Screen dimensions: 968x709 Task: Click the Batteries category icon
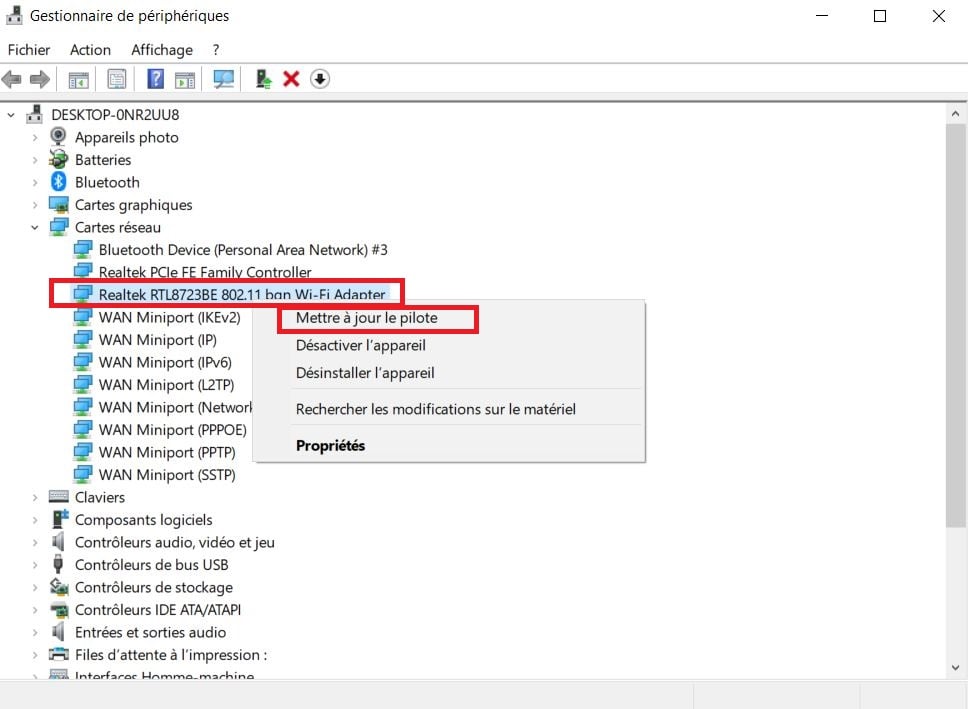(59, 159)
